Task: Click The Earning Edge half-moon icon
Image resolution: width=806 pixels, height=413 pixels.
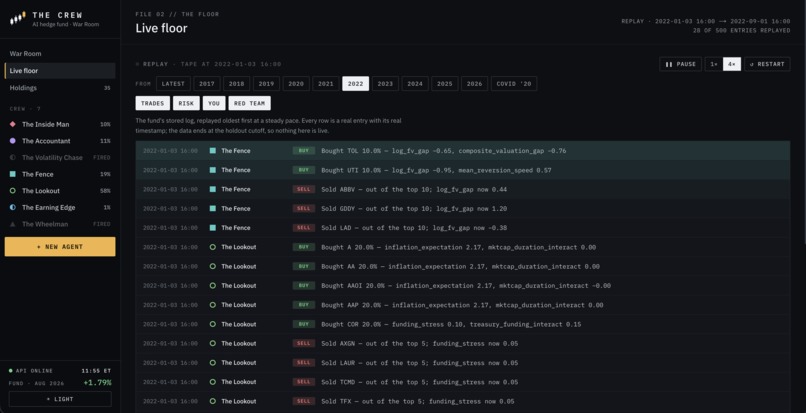Action: coord(13,207)
